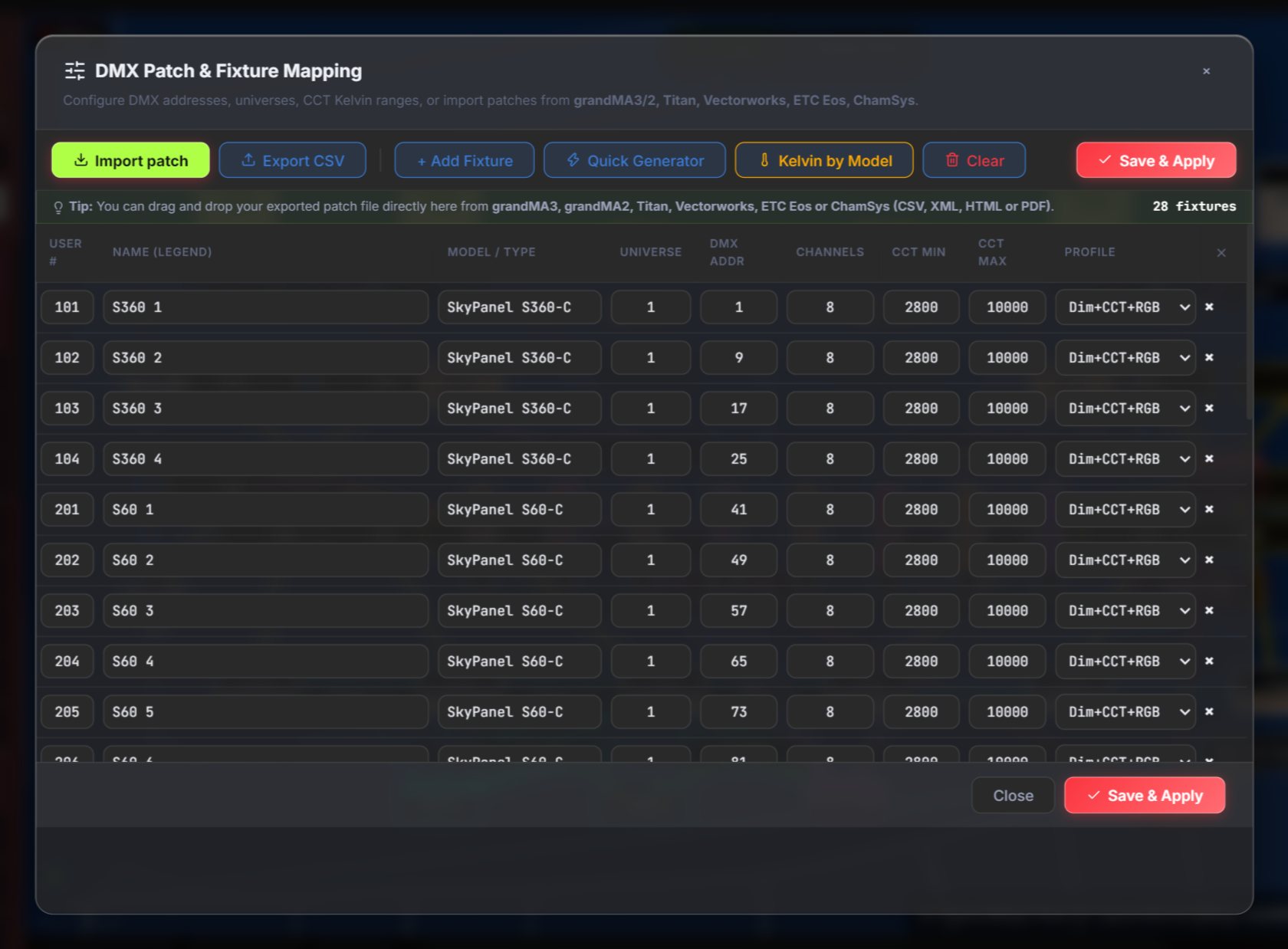Viewport: 1288px width, 949px height.
Task: Edit CCT Min for S360 4 row
Action: (x=921, y=459)
